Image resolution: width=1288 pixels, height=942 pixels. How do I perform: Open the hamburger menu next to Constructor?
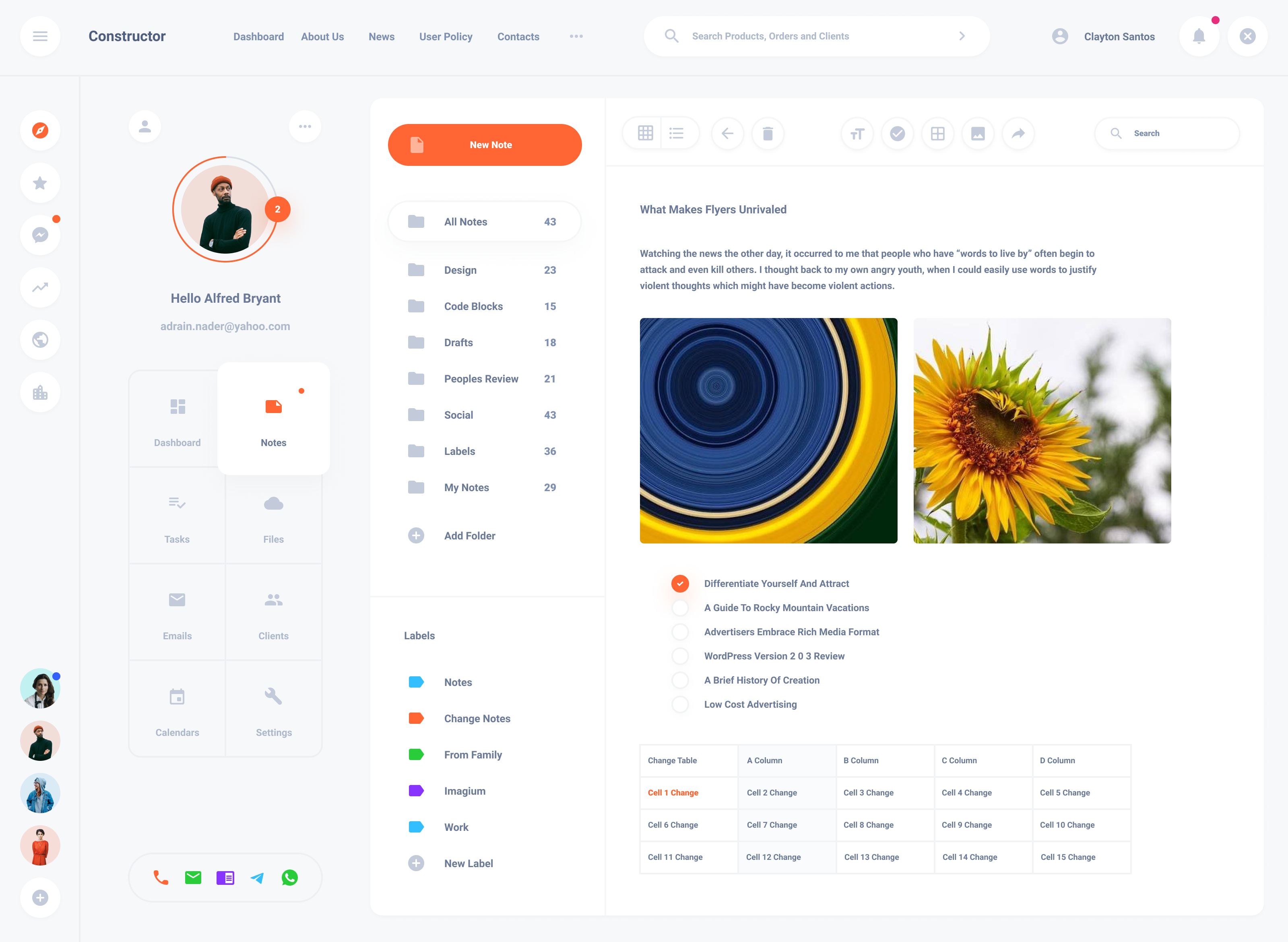(x=40, y=36)
